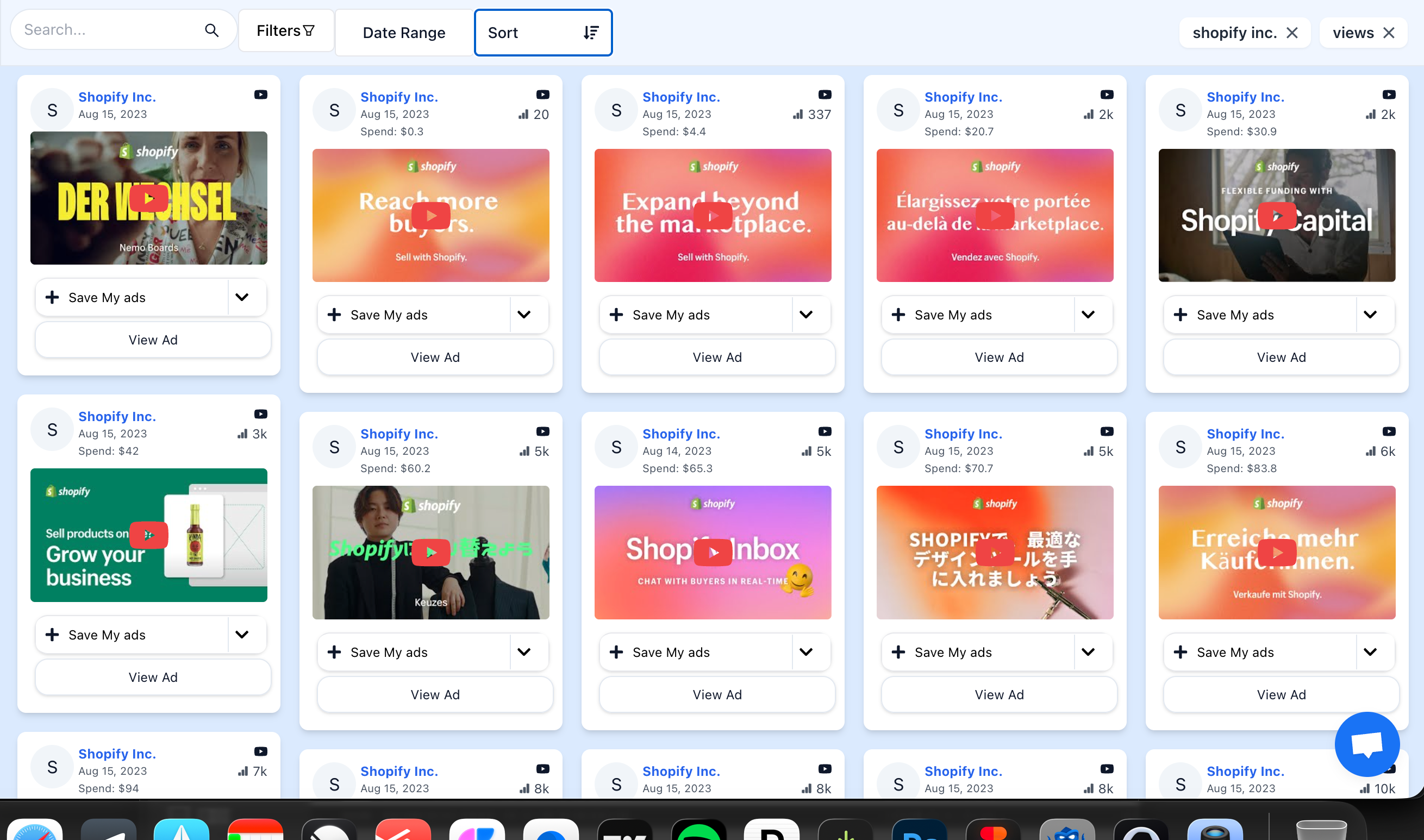The height and width of the screenshot is (840, 1424).
Task: Open Shopify Inc. link on the 7k-views card
Action: click(117, 754)
